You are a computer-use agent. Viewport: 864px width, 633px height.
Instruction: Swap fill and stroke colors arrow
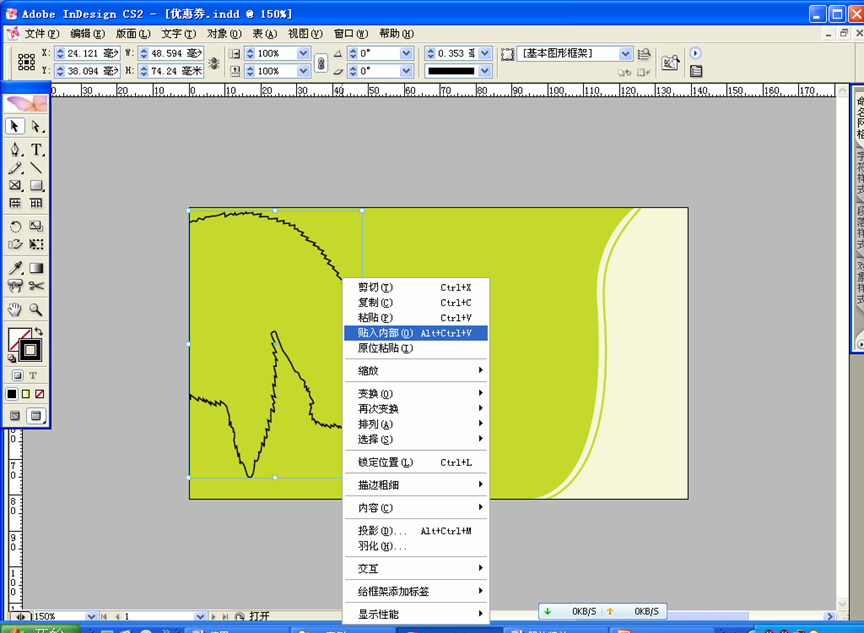[38, 332]
